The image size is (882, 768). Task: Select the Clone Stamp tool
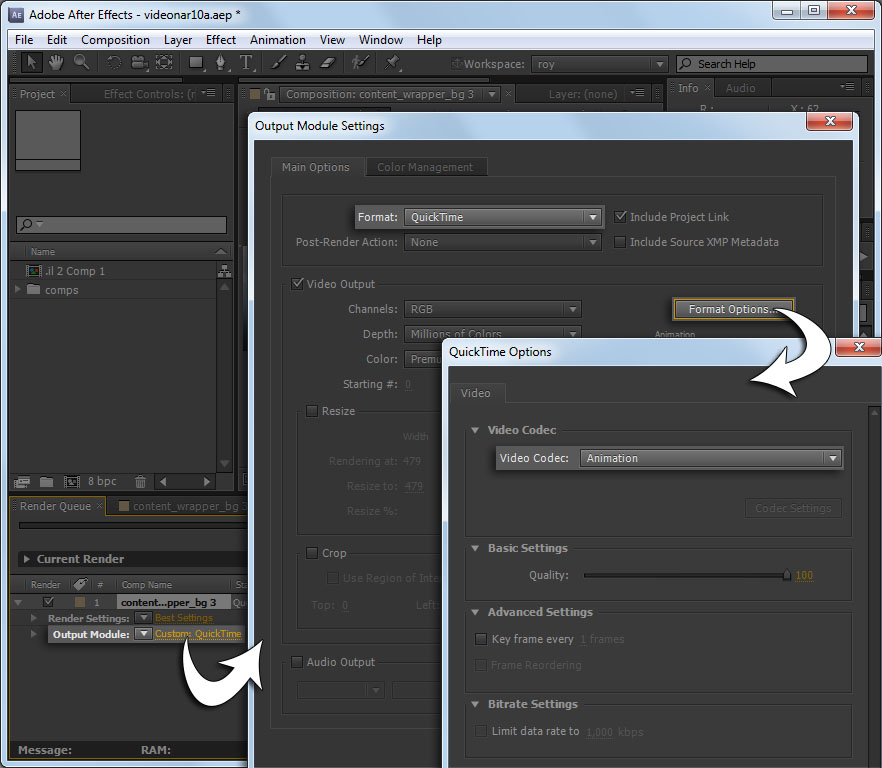[303, 62]
